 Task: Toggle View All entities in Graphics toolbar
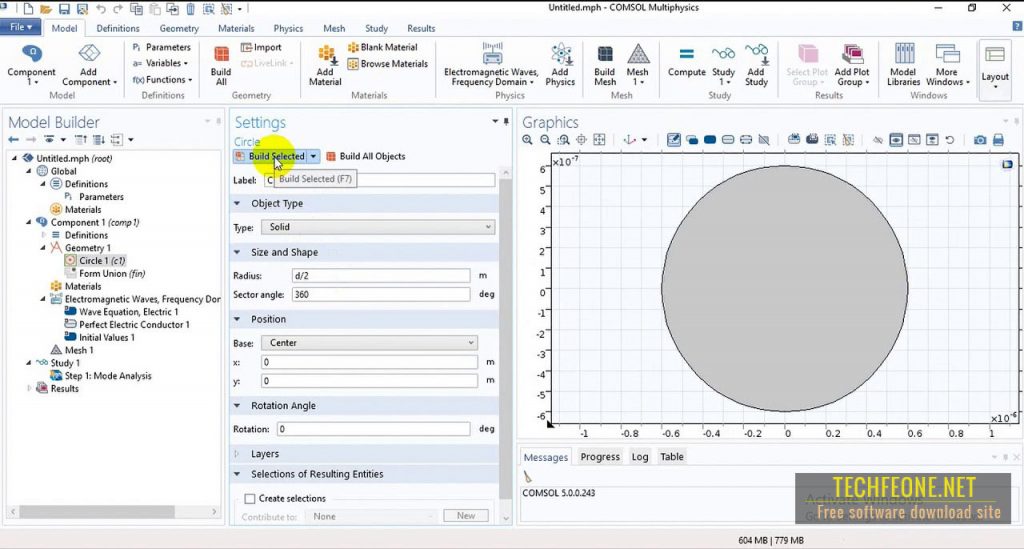pyautogui.click(x=932, y=140)
